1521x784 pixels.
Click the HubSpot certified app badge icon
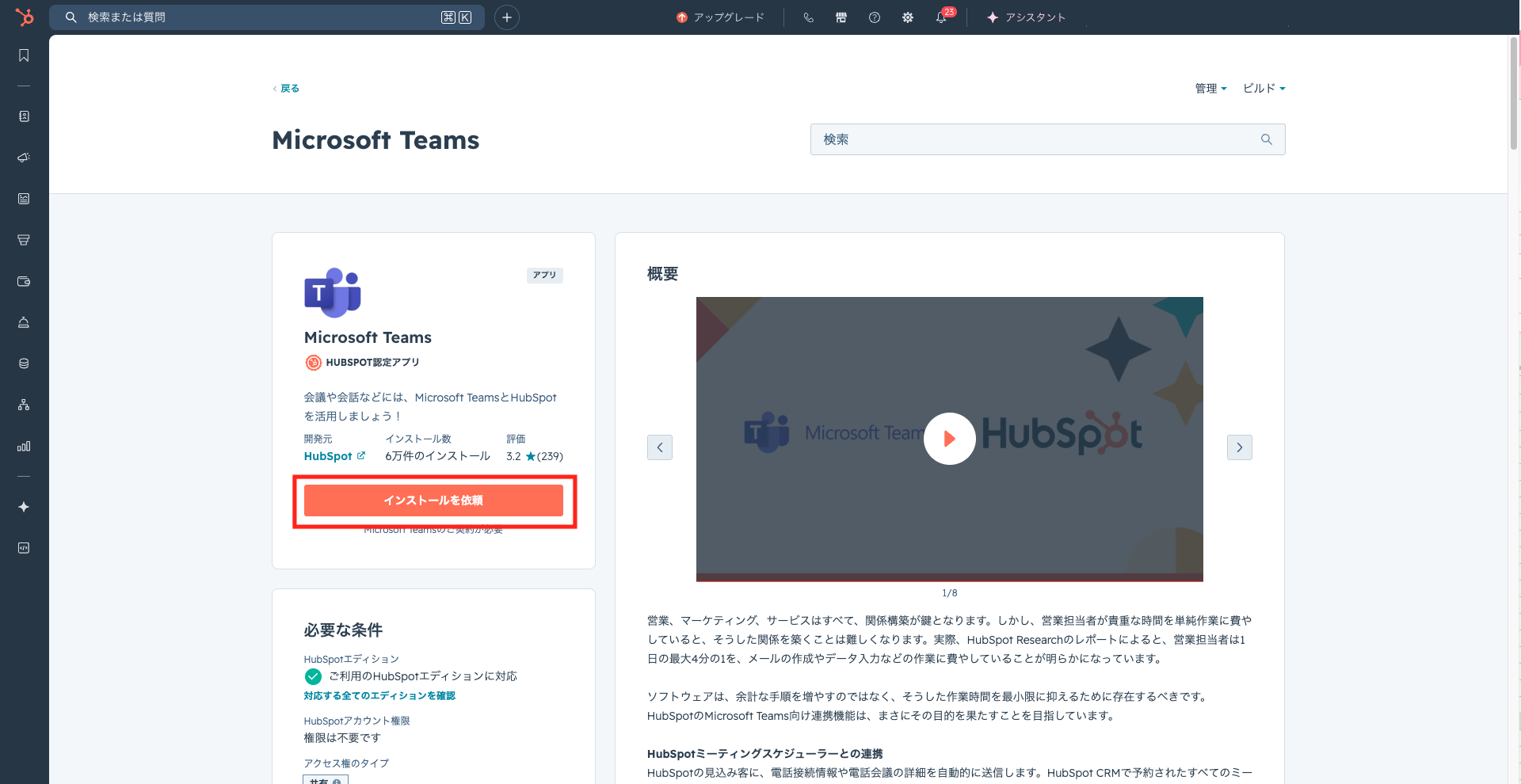tap(314, 363)
